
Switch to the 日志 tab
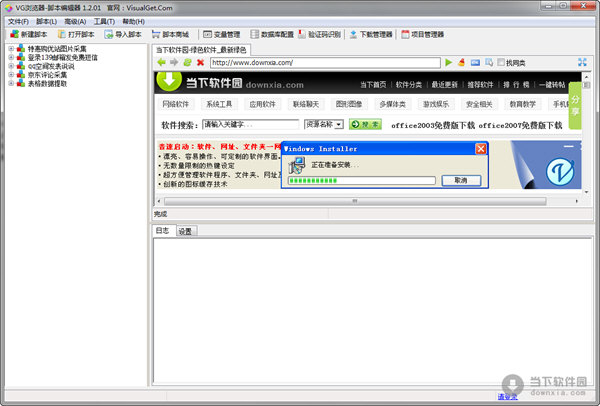coord(163,230)
